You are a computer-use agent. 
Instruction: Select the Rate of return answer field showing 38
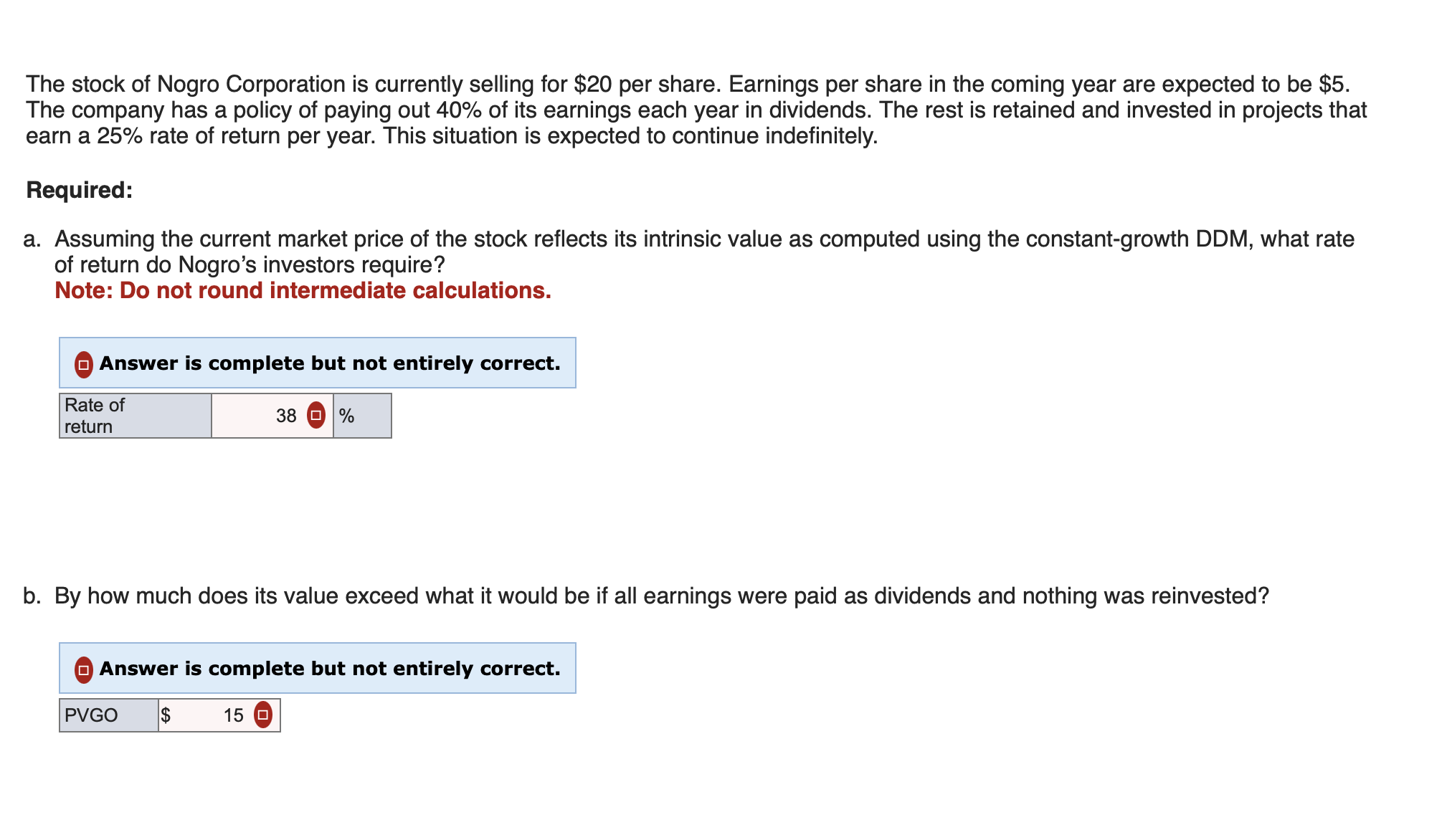click(272, 416)
